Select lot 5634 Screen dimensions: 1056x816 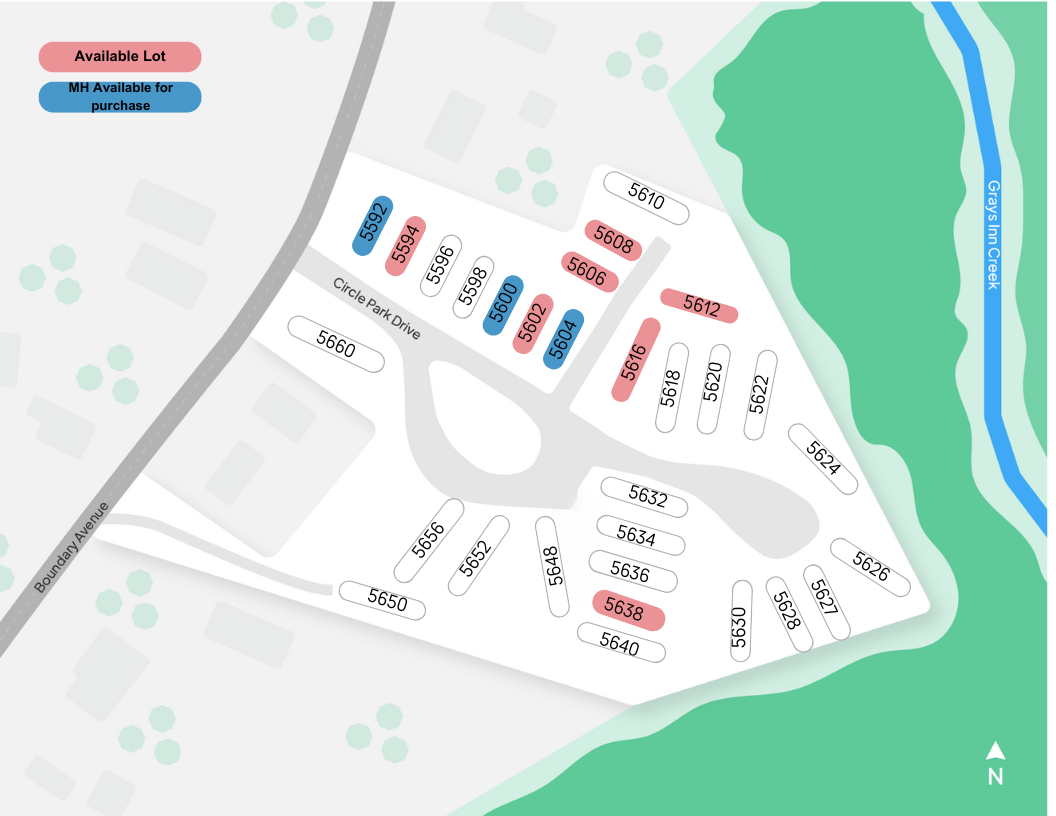pos(640,535)
